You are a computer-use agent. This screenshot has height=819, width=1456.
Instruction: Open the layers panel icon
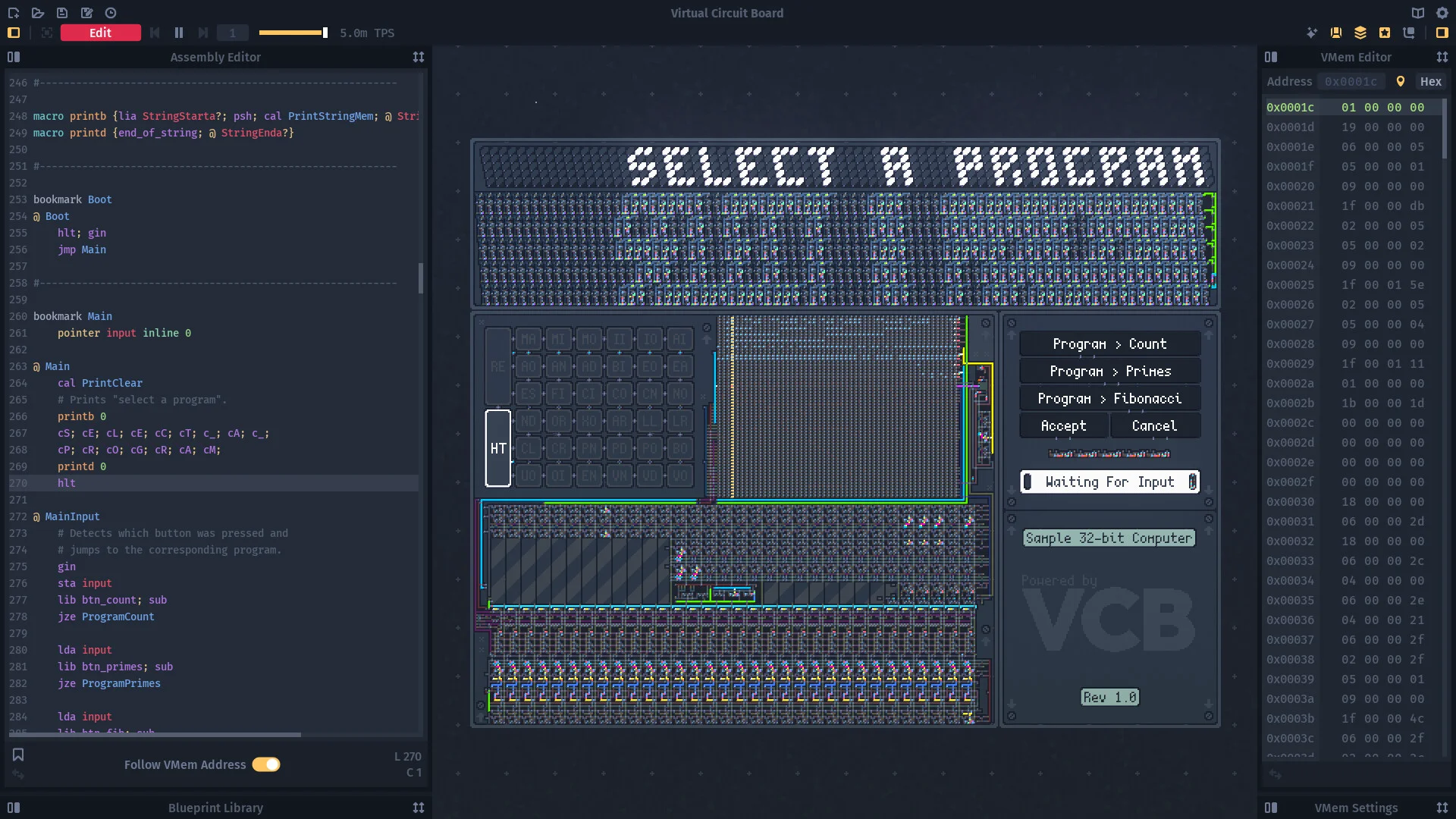tap(1360, 33)
